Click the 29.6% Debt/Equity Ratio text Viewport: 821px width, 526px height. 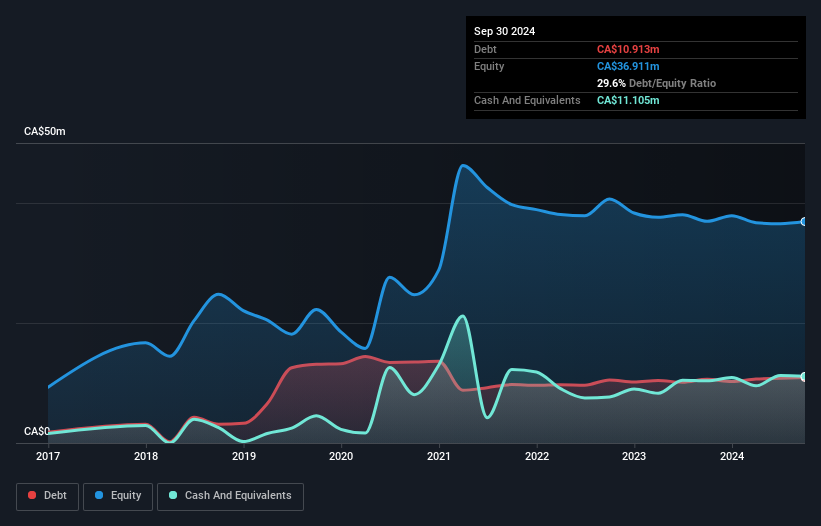pos(656,83)
